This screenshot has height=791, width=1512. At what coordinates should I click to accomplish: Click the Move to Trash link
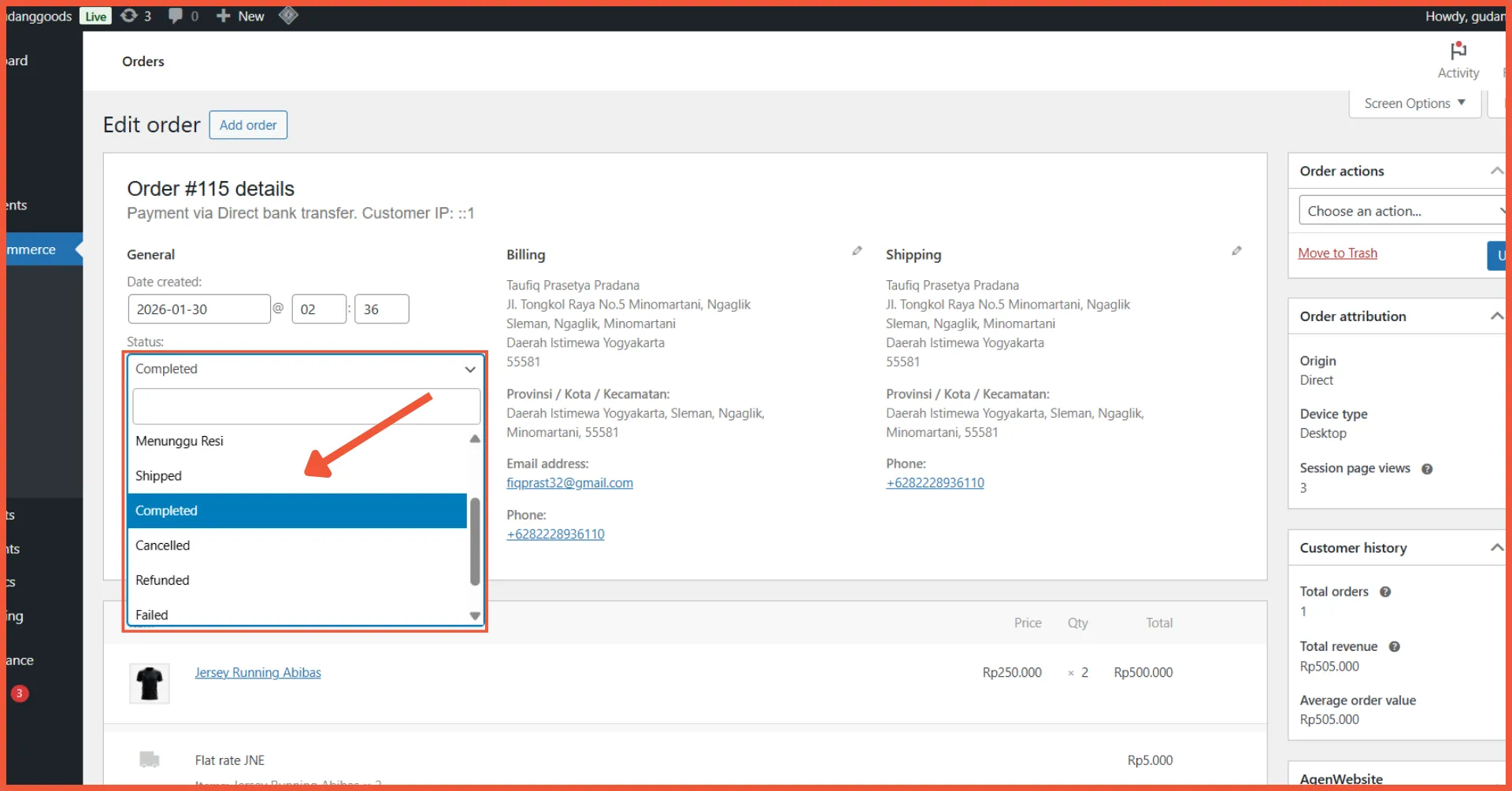[x=1337, y=253]
